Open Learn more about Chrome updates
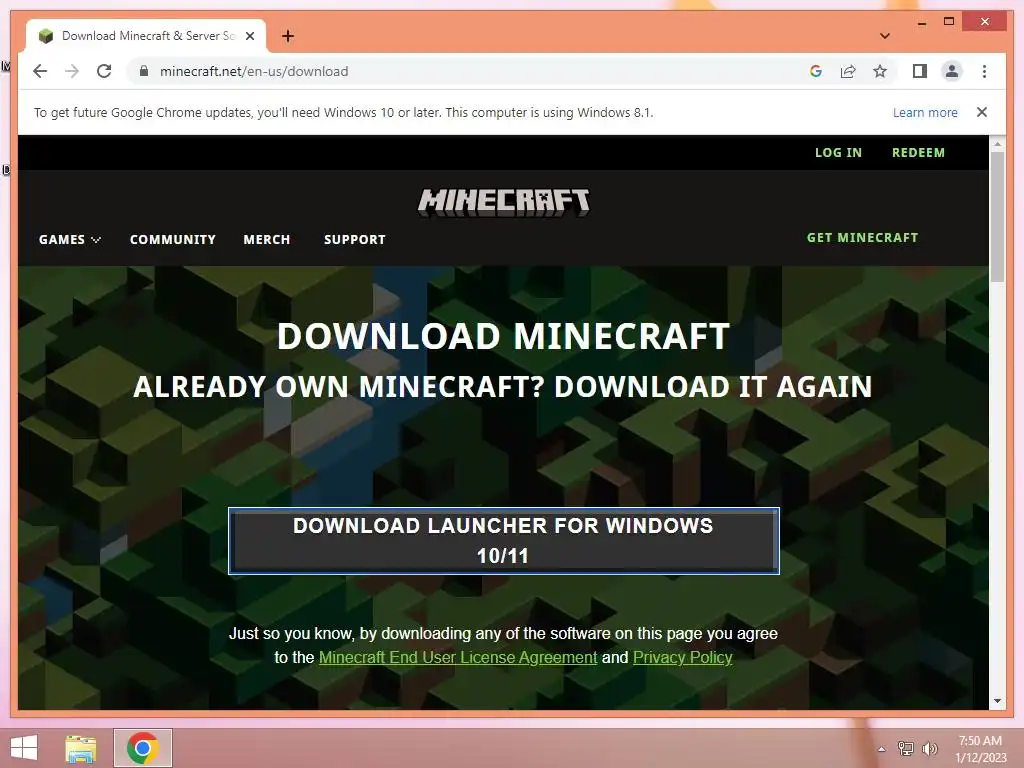Image resolution: width=1024 pixels, height=768 pixels. point(925,112)
